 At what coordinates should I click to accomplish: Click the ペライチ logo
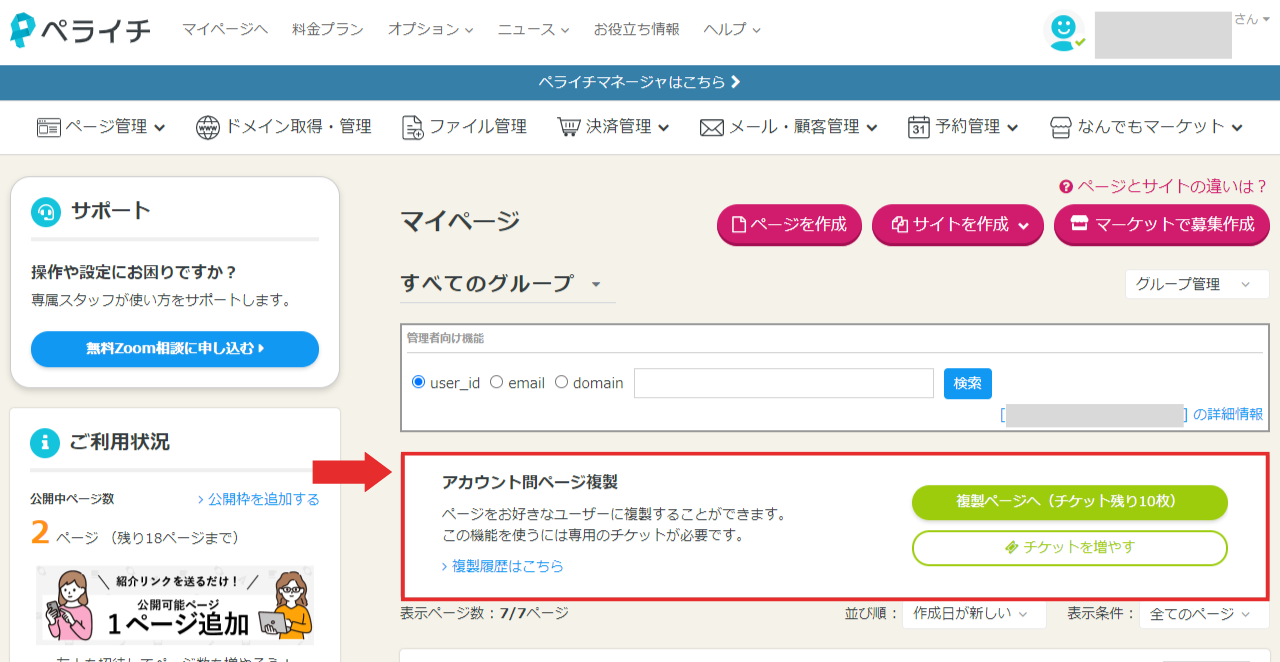point(80,30)
